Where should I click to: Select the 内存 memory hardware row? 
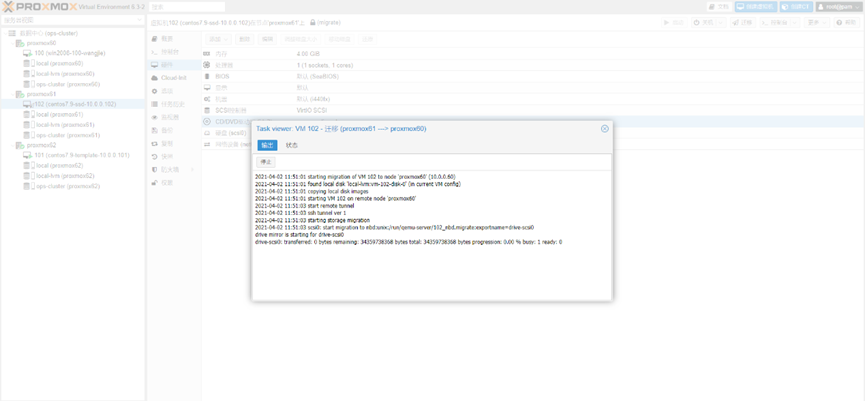(533, 54)
